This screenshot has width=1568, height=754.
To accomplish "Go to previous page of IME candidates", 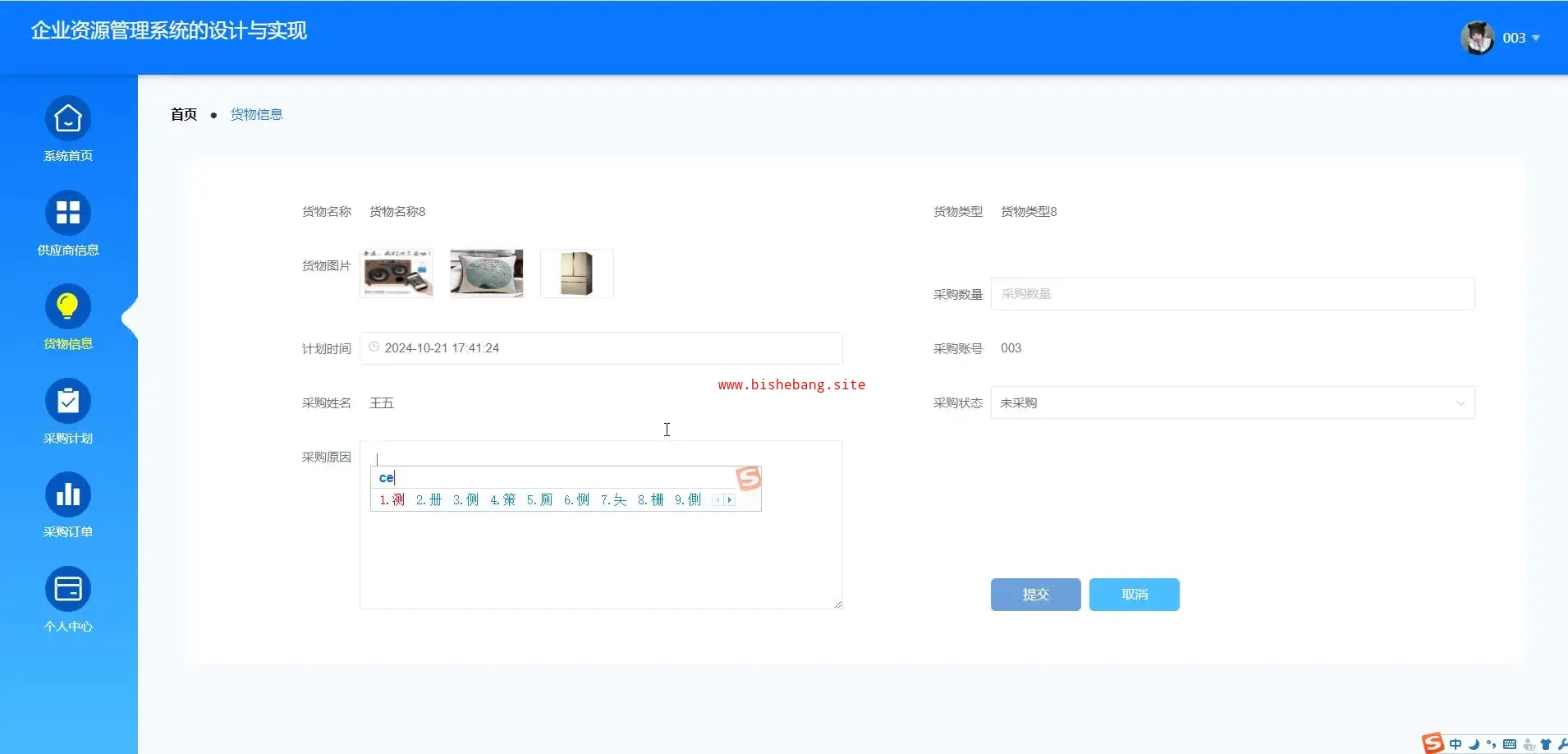I will tap(718, 500).
